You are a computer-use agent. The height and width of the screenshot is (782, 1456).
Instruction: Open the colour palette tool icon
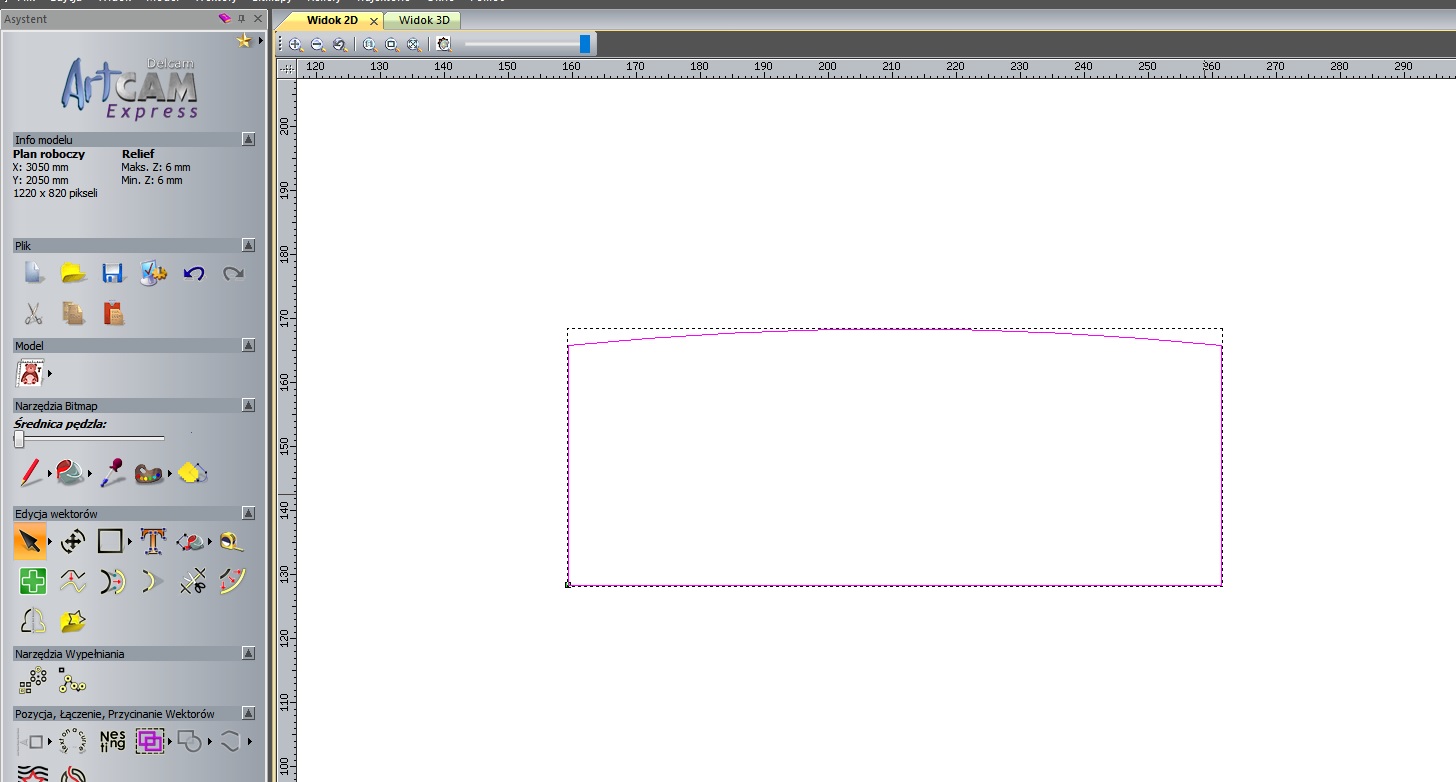click(150, 473)
